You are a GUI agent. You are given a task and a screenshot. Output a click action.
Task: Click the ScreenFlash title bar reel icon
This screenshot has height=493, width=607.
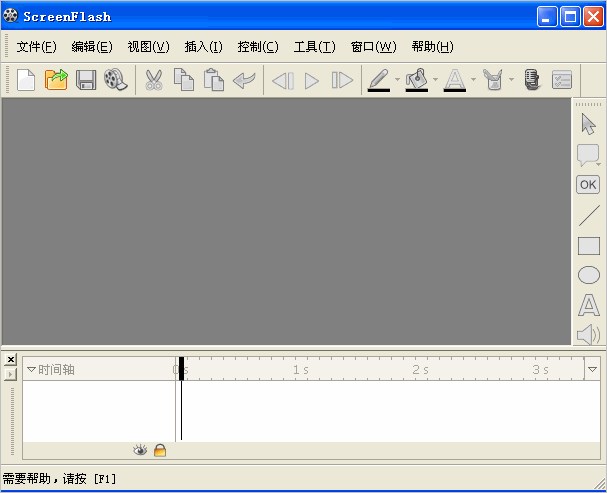[x=10, y=15]
